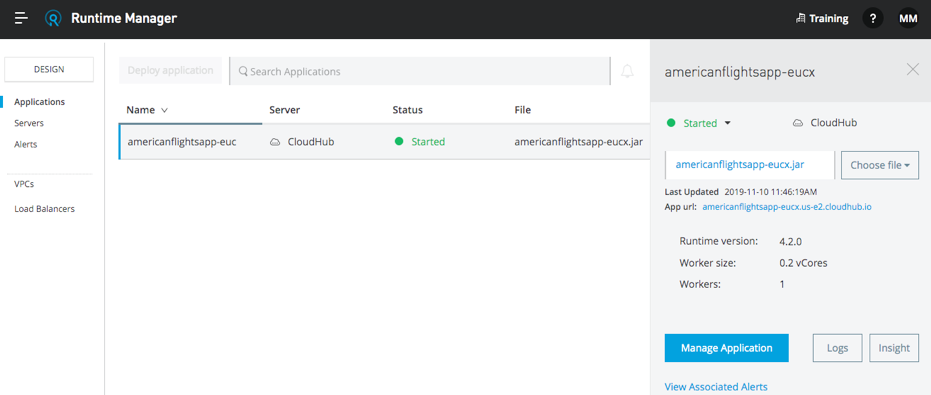Click the Training business group icon
This screenshot has height=395, width=931.
coord(800,18)
